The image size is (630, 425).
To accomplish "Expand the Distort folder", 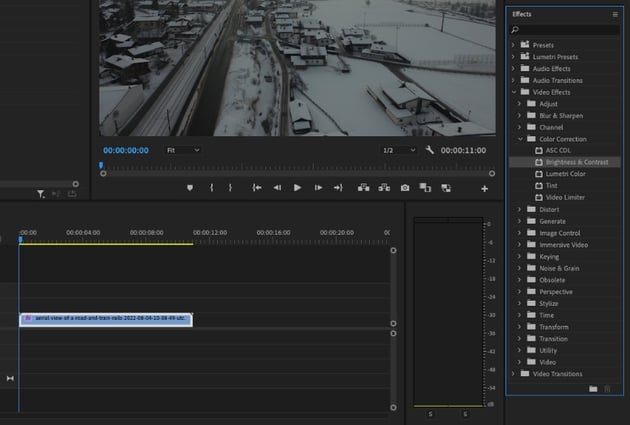I will pos(520,209).
